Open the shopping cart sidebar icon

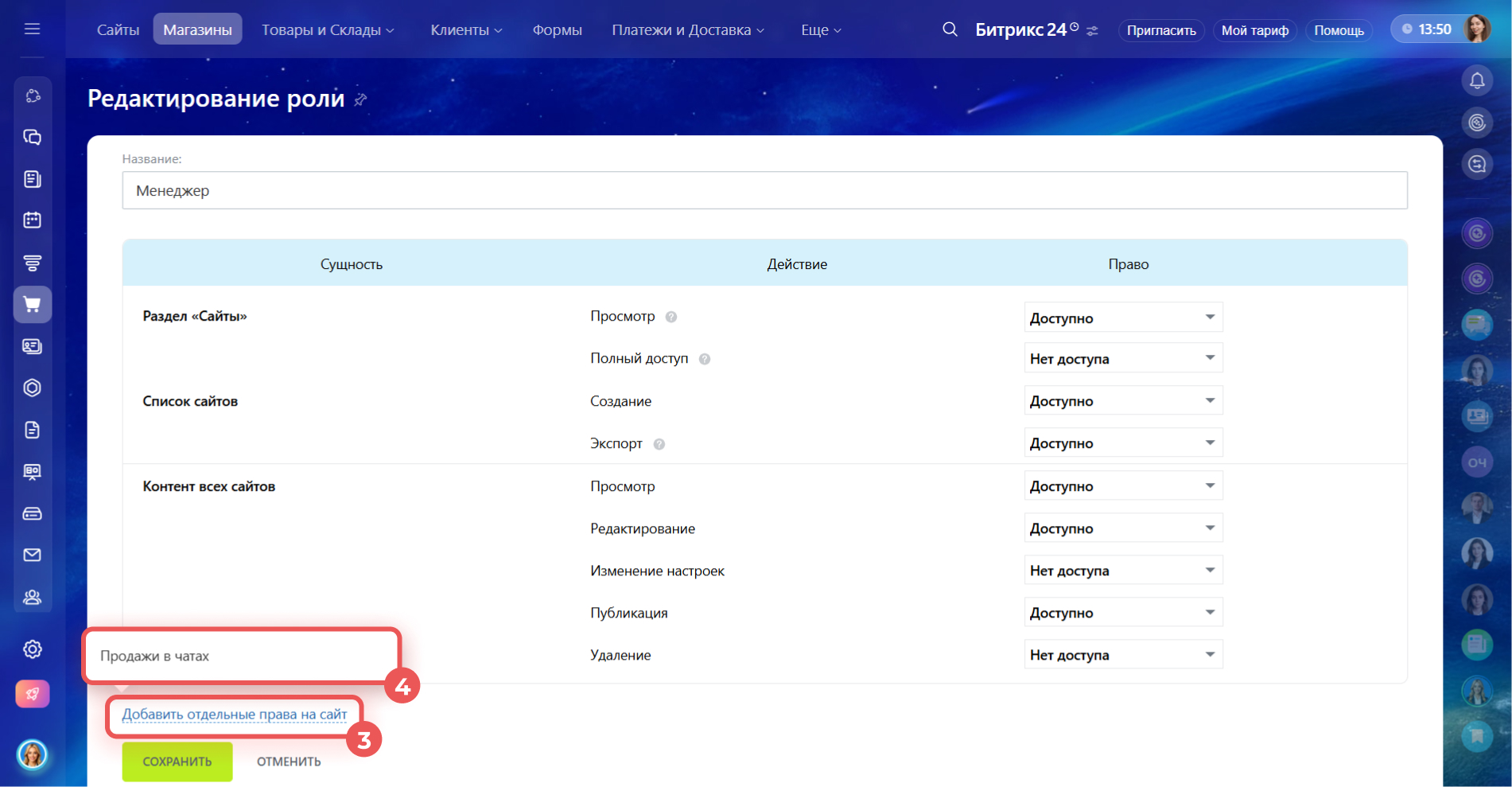point(32,305)
